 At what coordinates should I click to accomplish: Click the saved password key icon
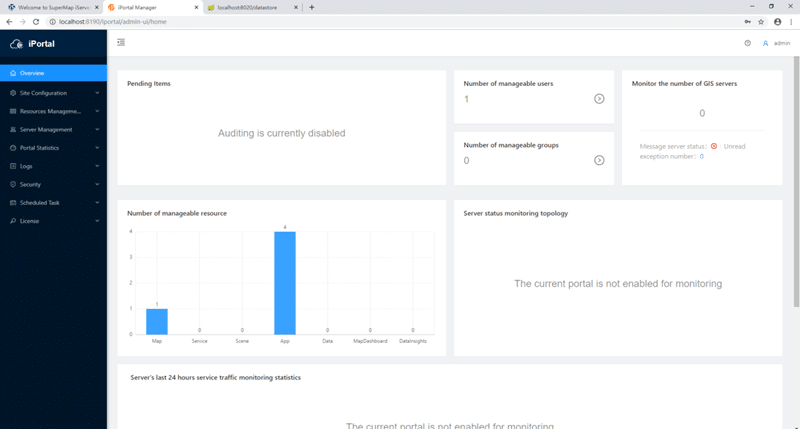(x=747, y=22)
